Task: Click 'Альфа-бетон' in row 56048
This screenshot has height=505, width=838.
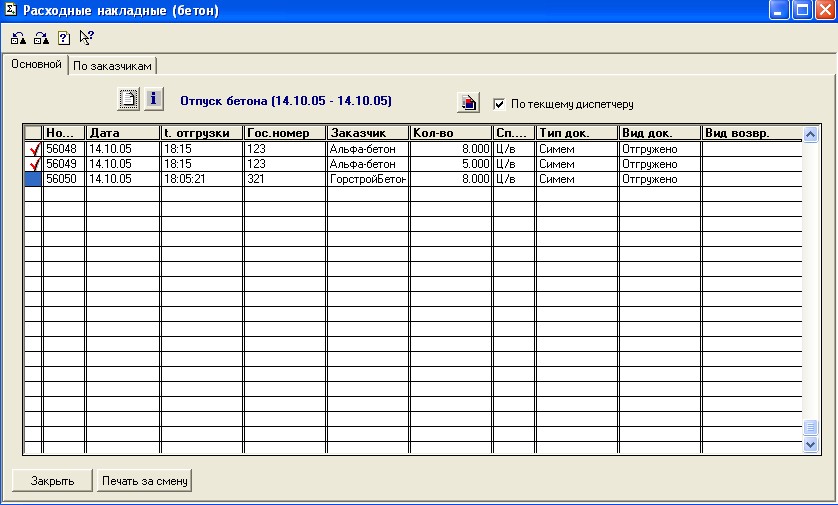Action: tap(368, 149)
